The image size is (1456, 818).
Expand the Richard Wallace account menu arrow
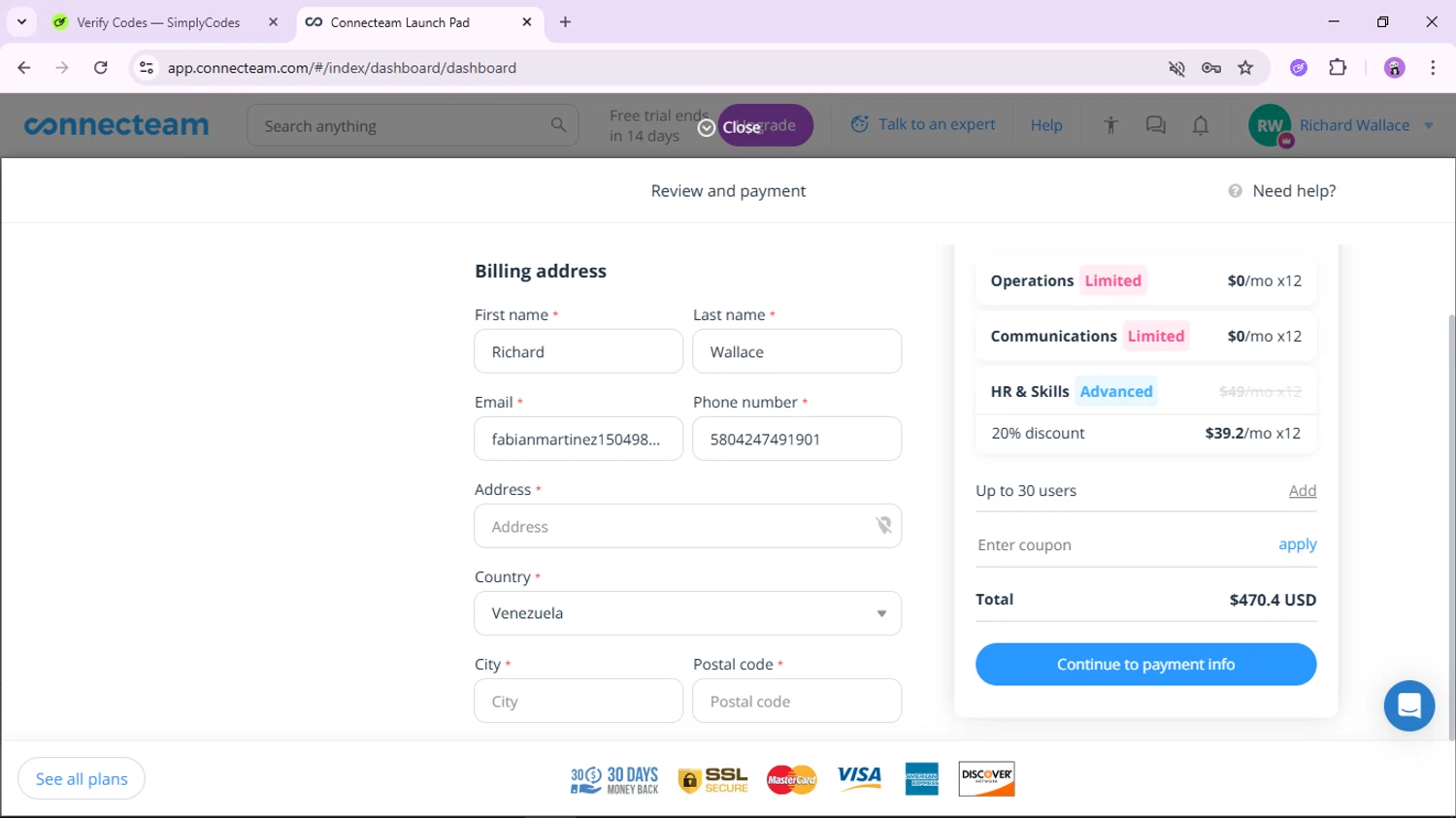pos(1429,125)
